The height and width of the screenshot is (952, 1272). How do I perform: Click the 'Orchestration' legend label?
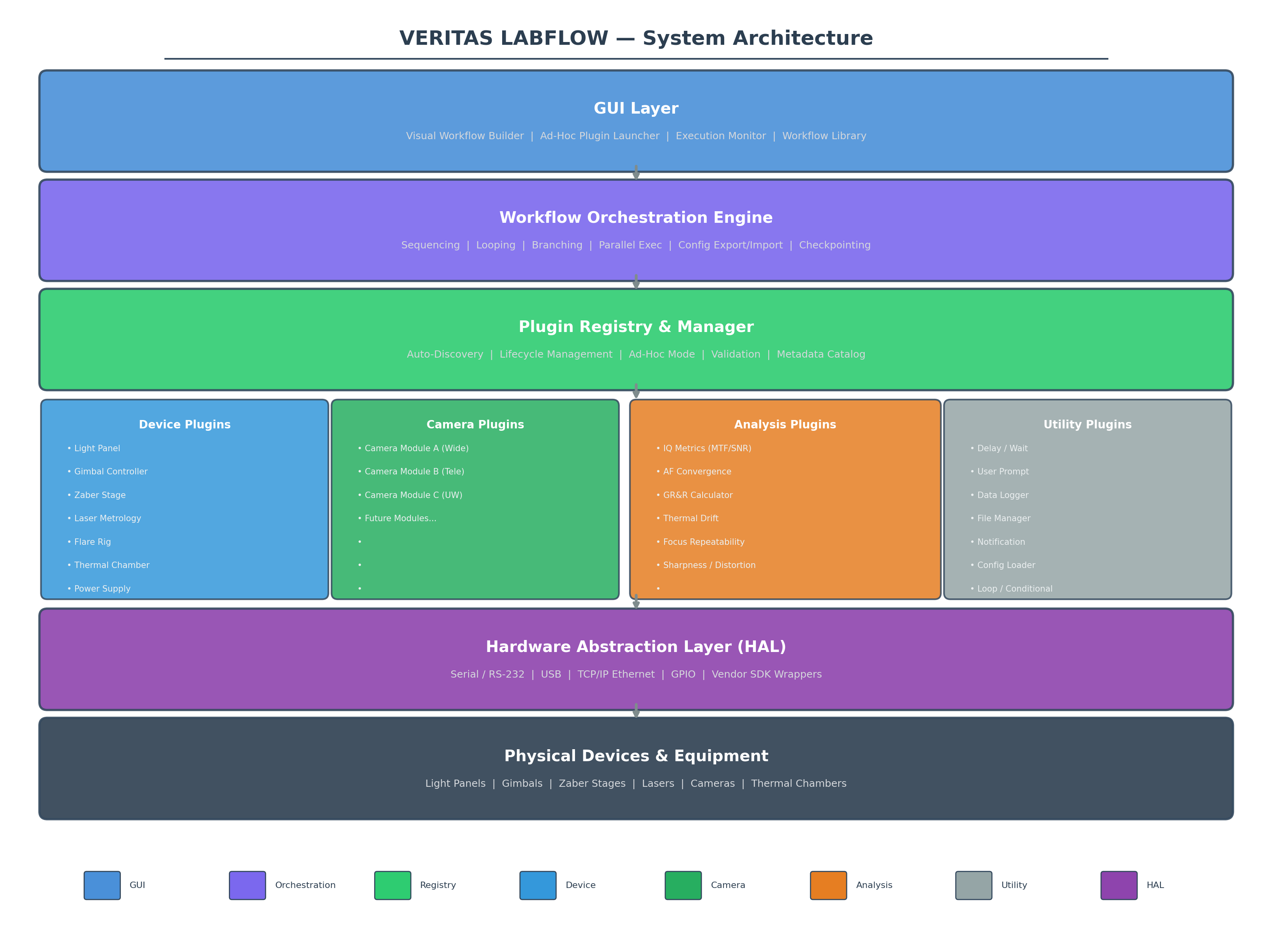pos(305,885)
